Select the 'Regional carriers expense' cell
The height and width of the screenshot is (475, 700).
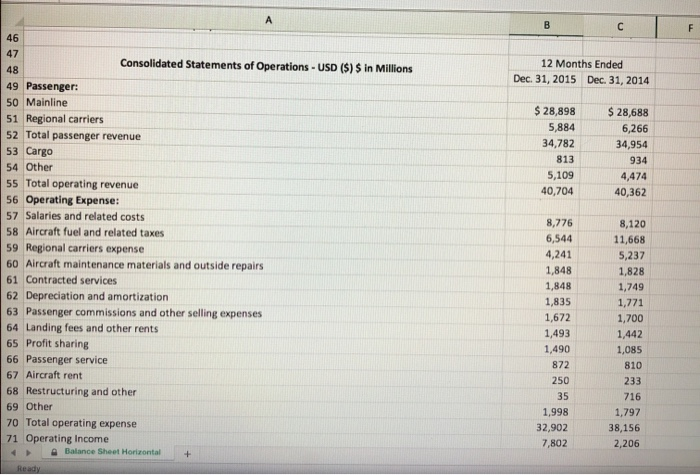pyautogui.click(x=85, y=248)
